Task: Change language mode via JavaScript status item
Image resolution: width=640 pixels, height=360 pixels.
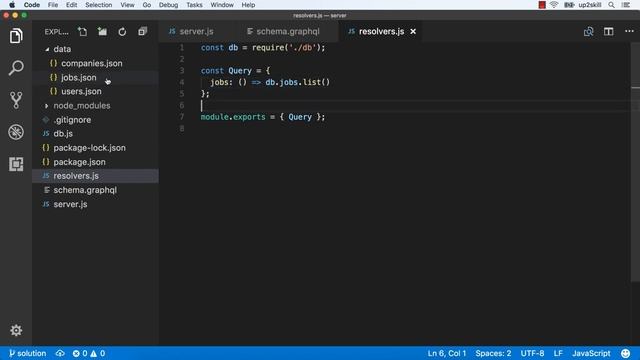Action: point(591,353)
